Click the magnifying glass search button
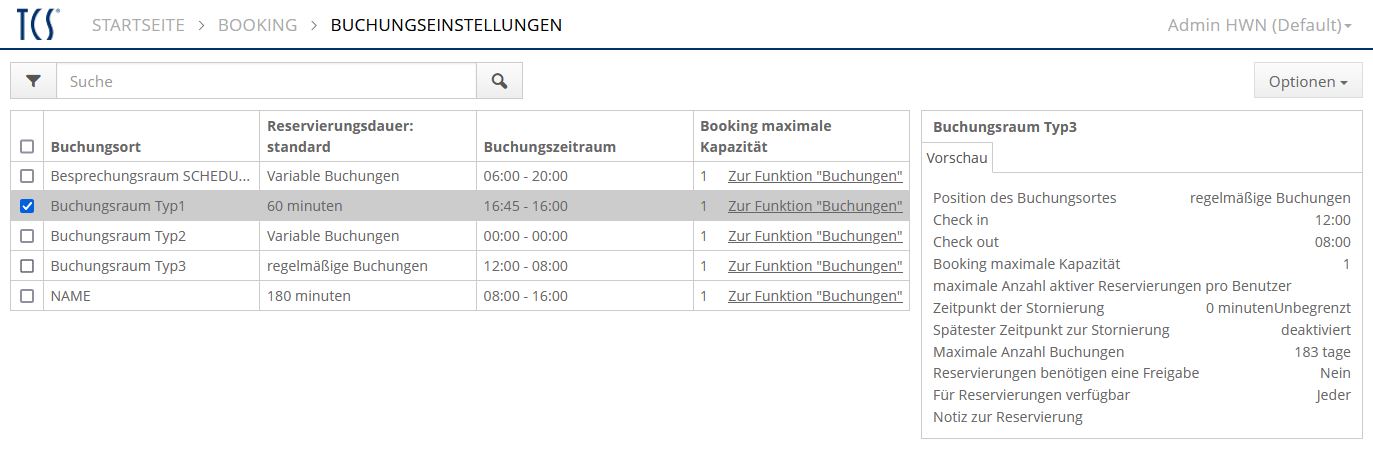The height and width of the screenshot is (449, 1373). click(x=499, y=82)
